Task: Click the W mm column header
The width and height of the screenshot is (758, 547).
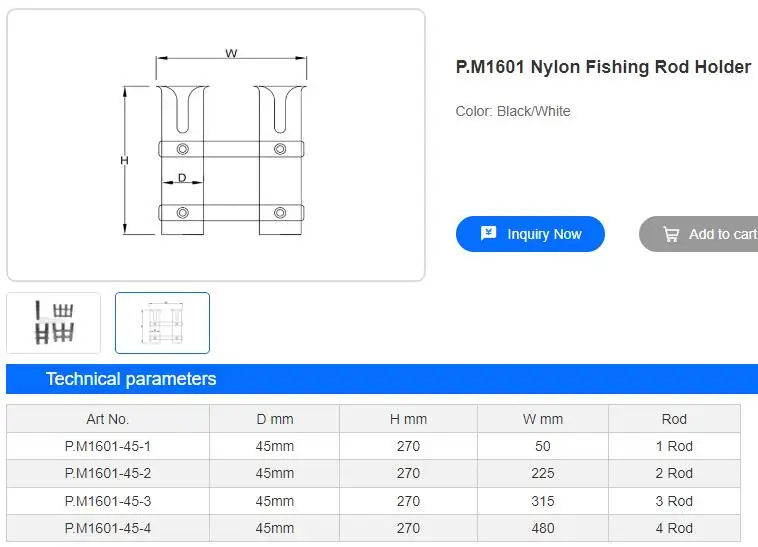Action: point(542,419)
